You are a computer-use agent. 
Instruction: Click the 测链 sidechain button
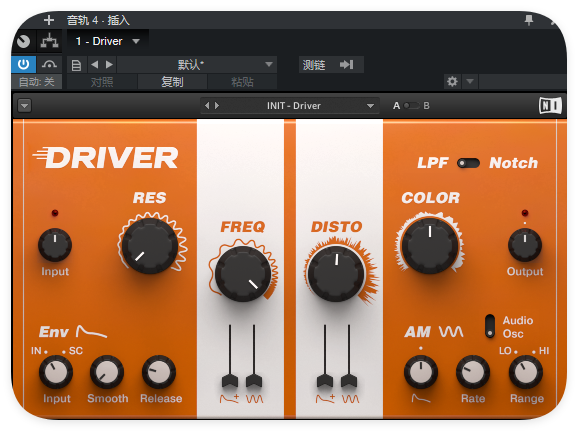(x=314, y=65)
